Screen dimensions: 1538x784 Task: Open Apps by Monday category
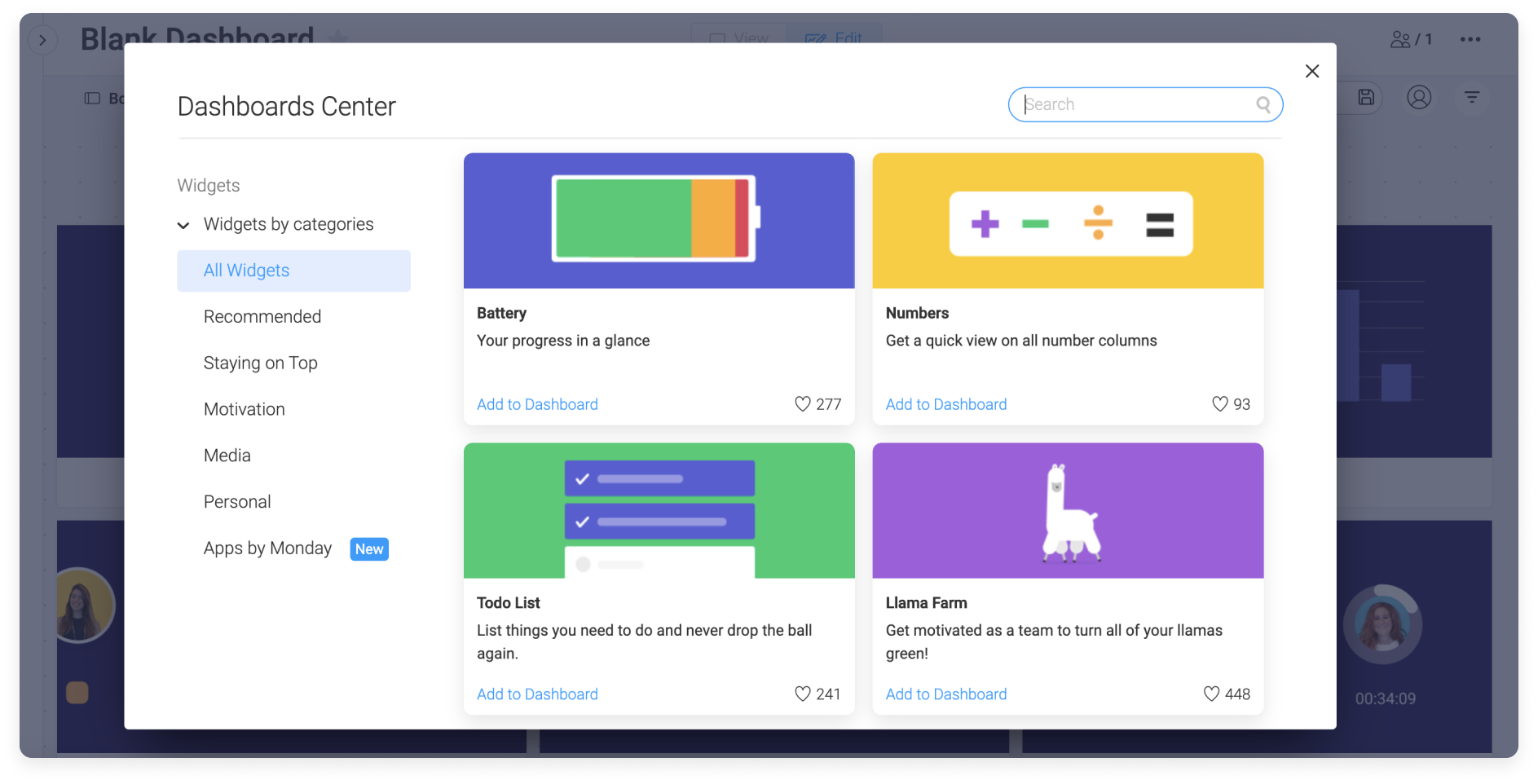click(x=267, y=548)
